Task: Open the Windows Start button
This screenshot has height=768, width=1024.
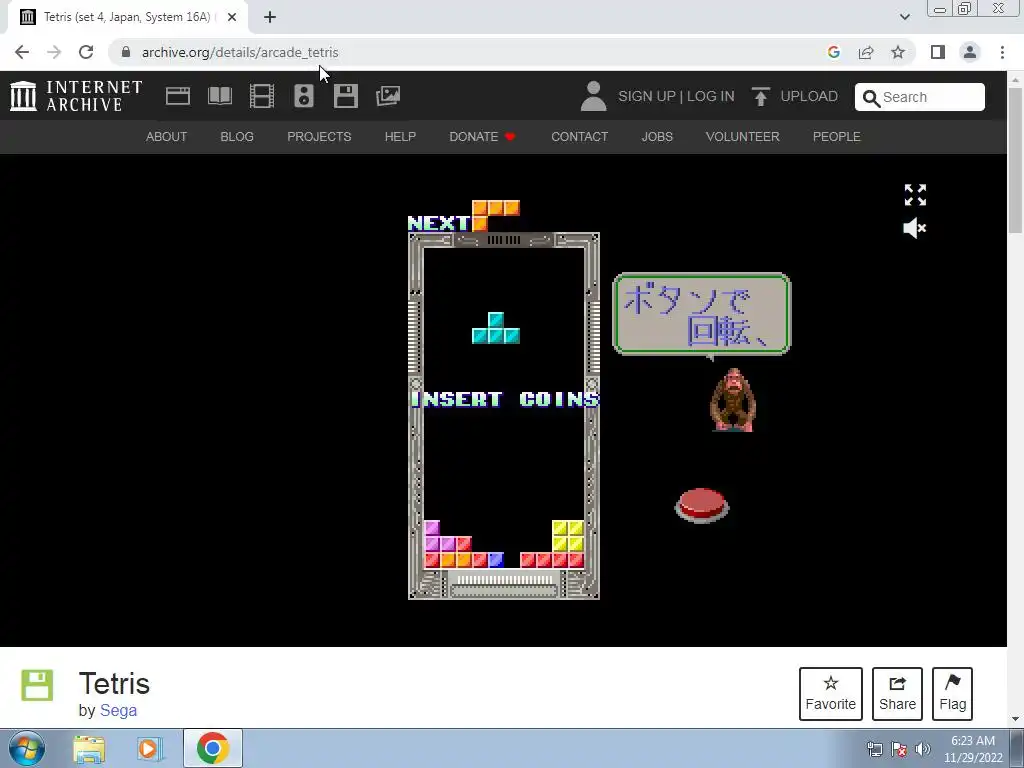Action: click(27, 748)
